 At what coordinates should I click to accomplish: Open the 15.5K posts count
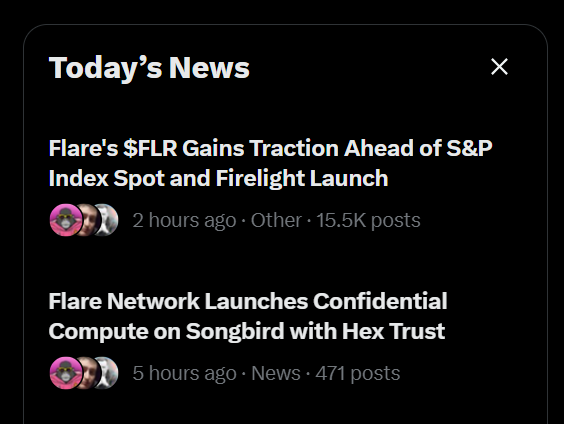click(x=368, y=220)
